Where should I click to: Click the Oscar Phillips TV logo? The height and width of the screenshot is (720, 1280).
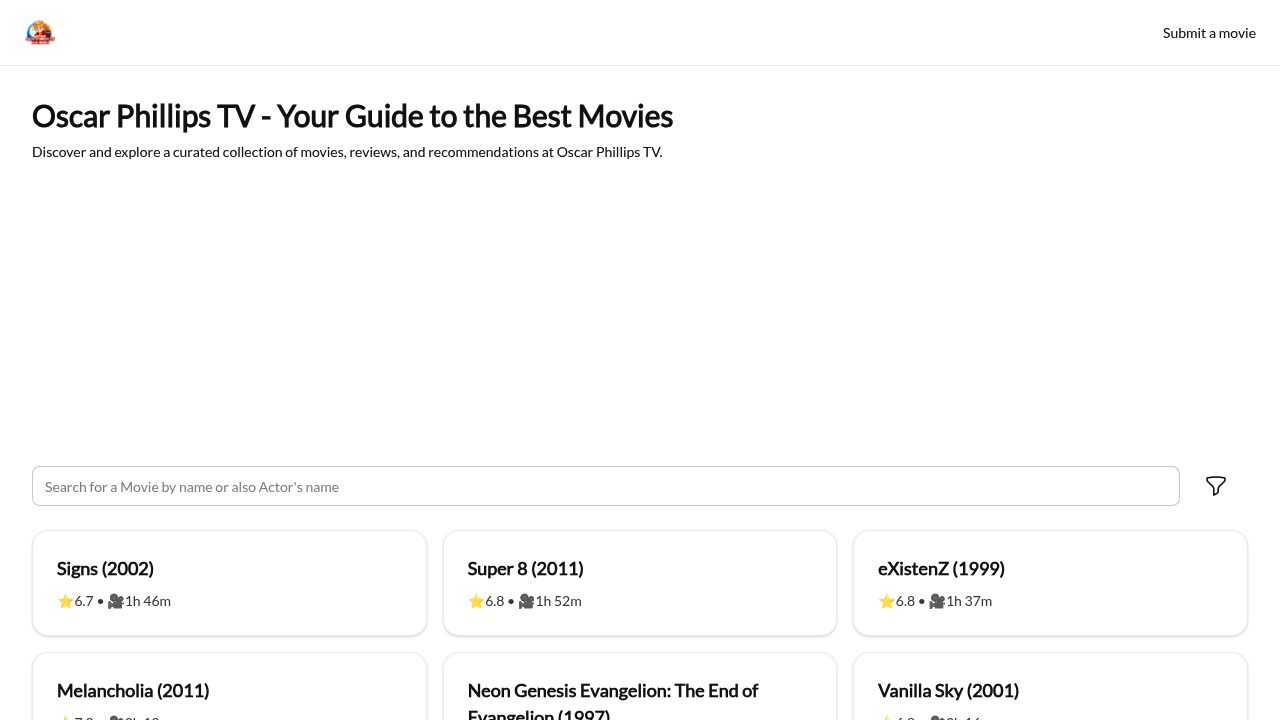(40, 31)
